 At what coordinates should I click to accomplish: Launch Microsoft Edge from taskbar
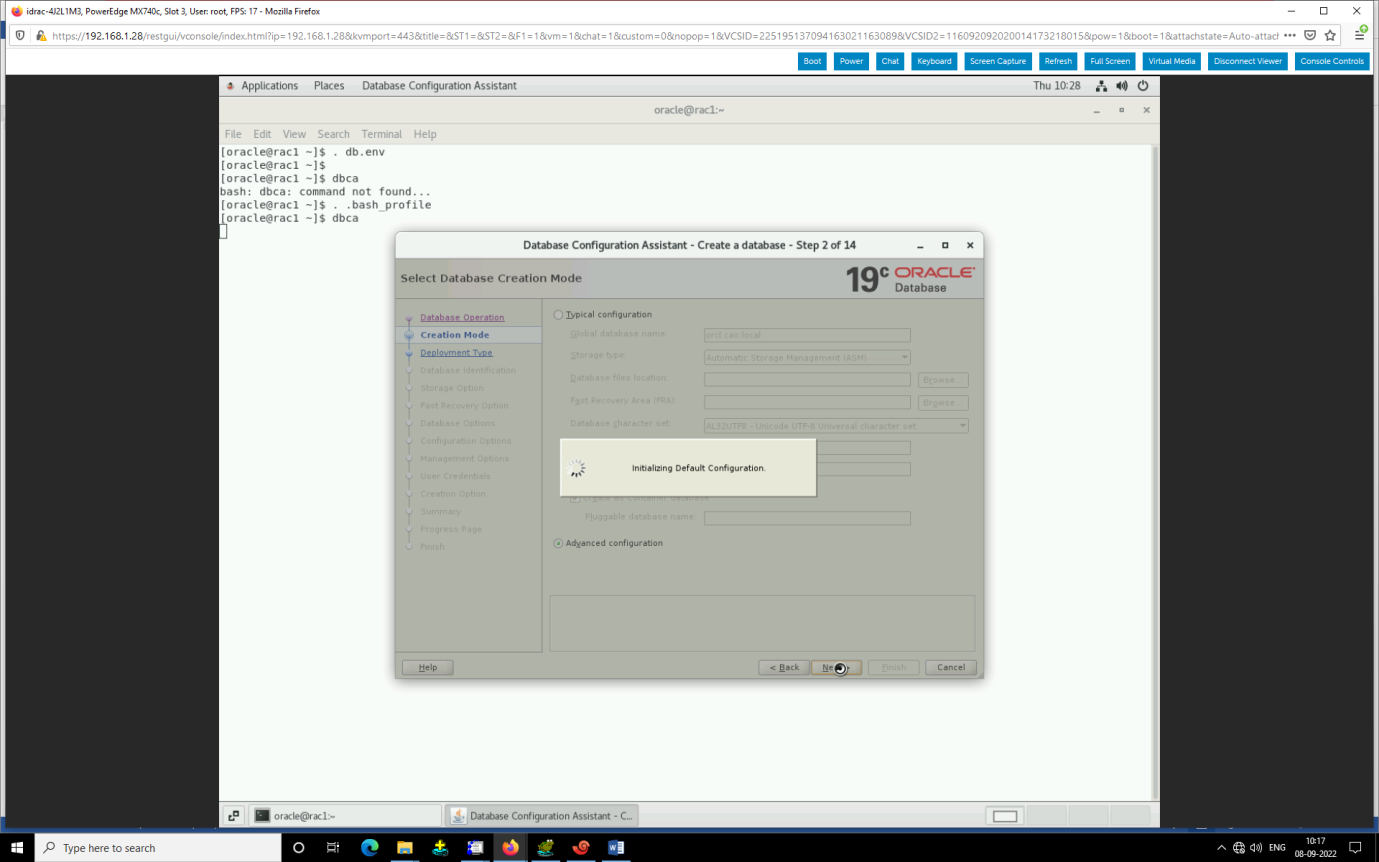[x=369, y=847]
